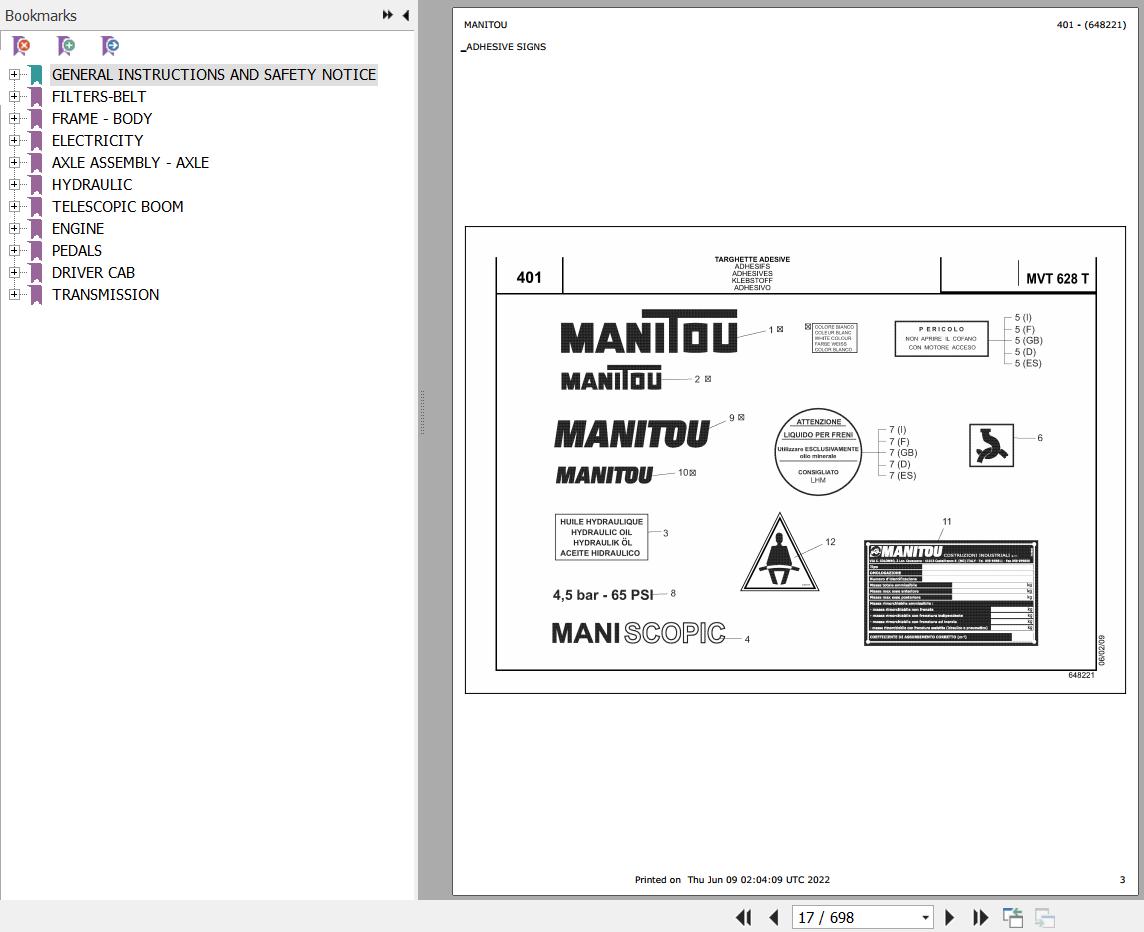Expand the AXLE ASSEMBLY - AXLE node
This screenshot has height=932, width=1144.
[x=14, y=162]
